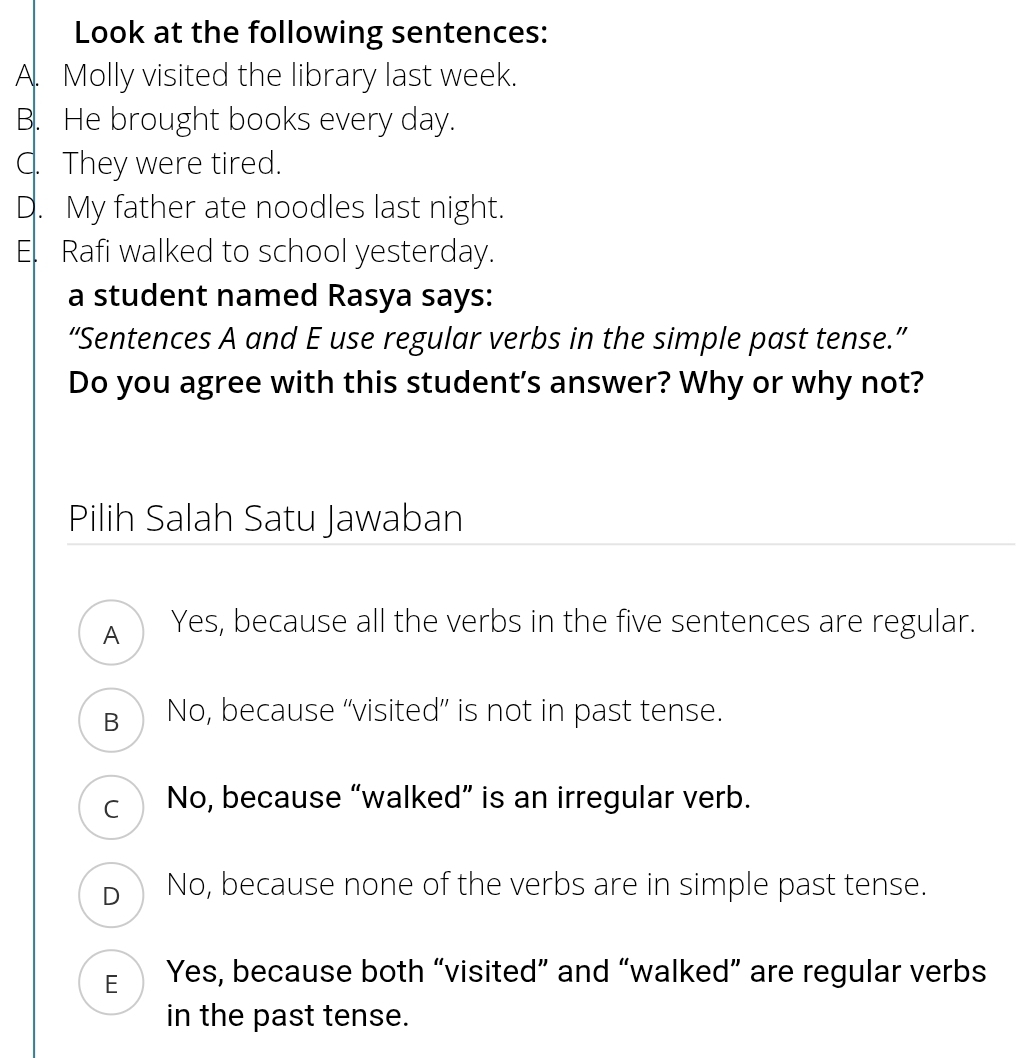Click the "Pilih Salah Satu Jawaban" heading

point(266,519)
